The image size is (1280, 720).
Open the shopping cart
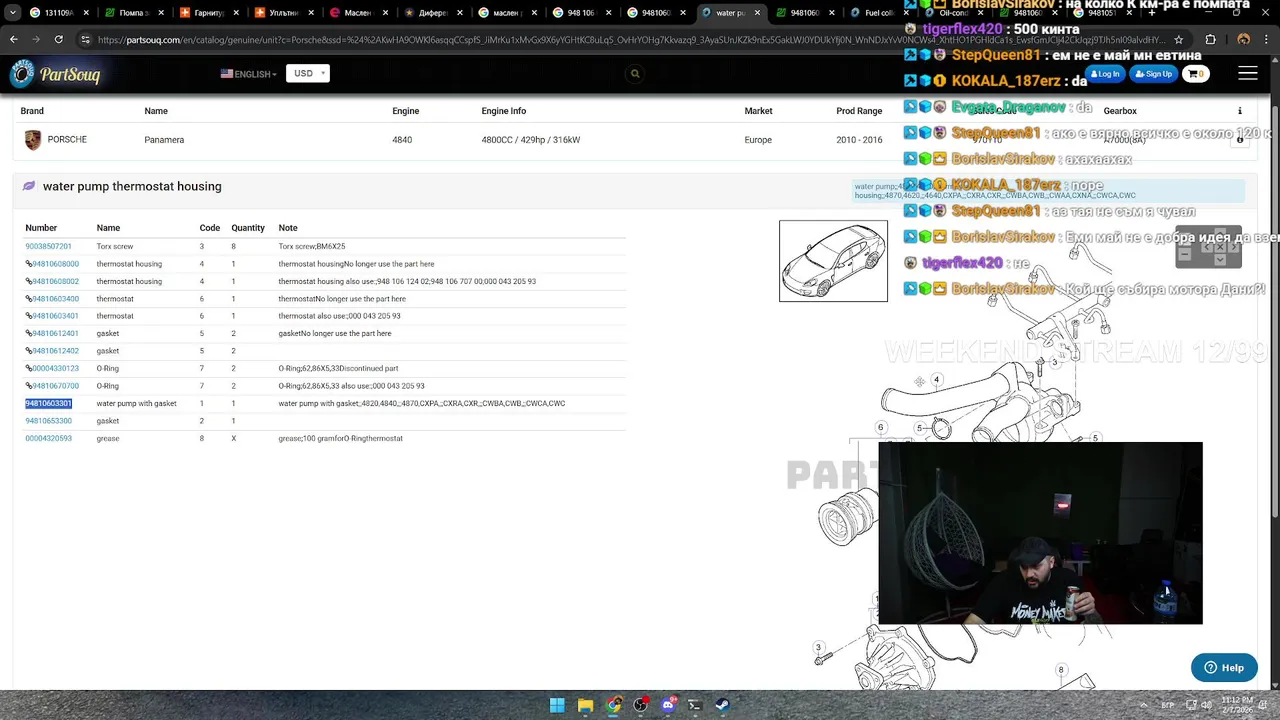pos(1196,74)
